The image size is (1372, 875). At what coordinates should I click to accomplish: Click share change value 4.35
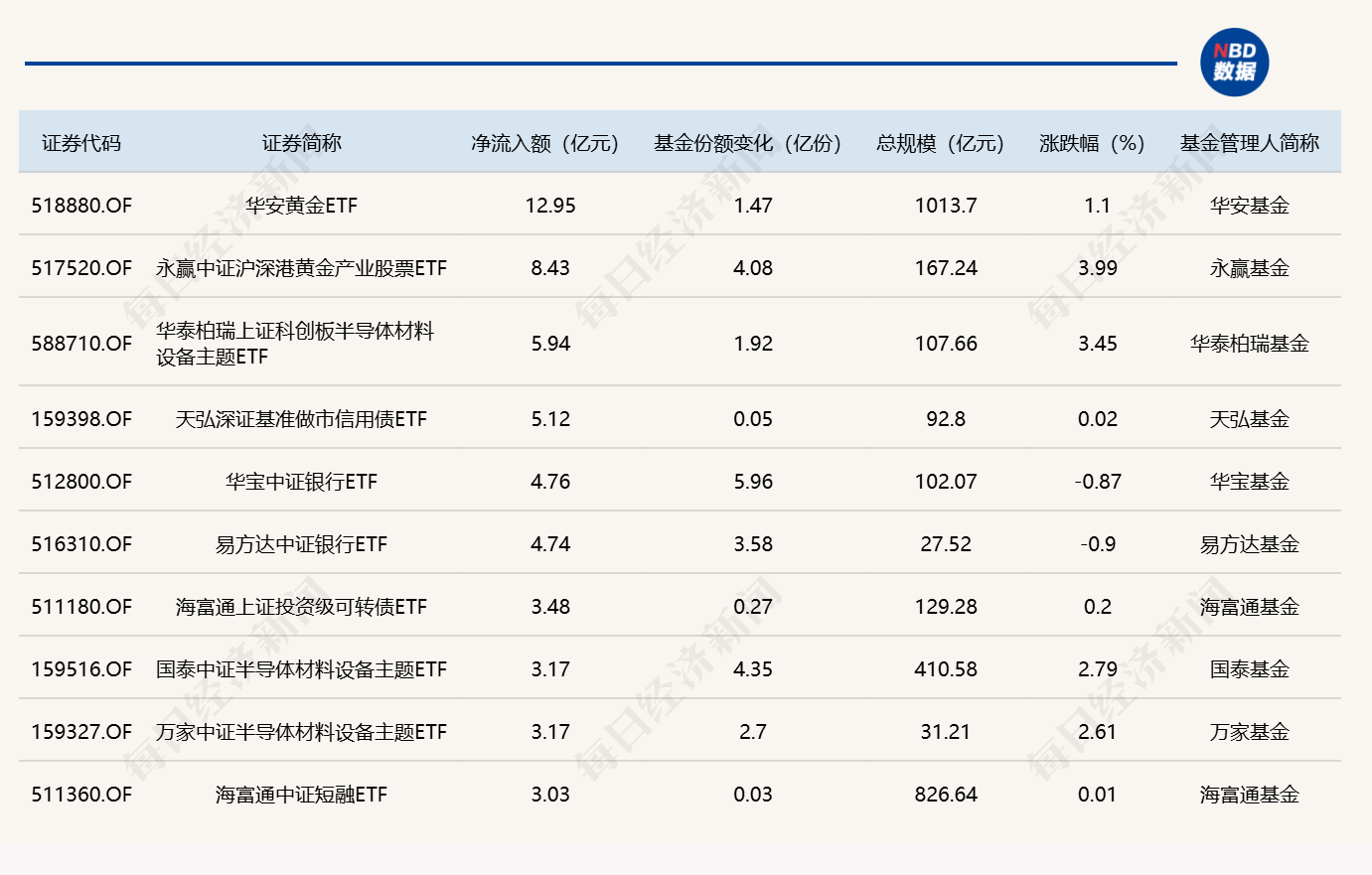tap(753, 669)
